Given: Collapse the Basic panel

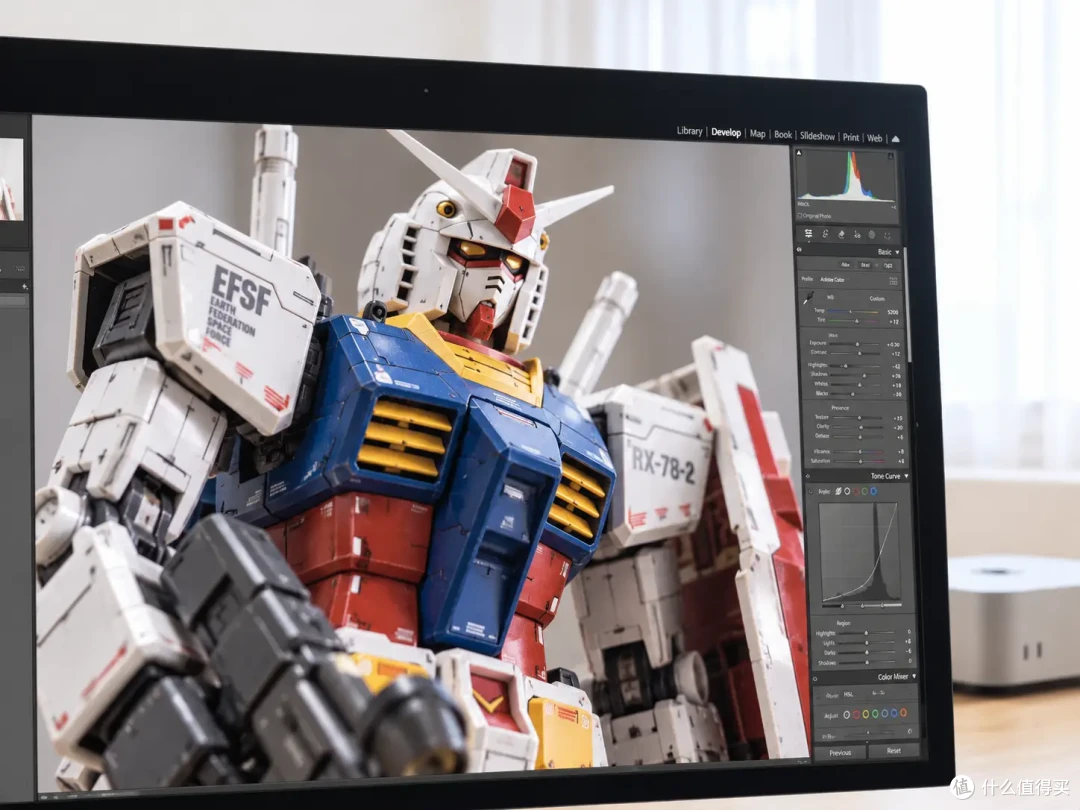Looking at the screenshot, I should pos(897,253).
